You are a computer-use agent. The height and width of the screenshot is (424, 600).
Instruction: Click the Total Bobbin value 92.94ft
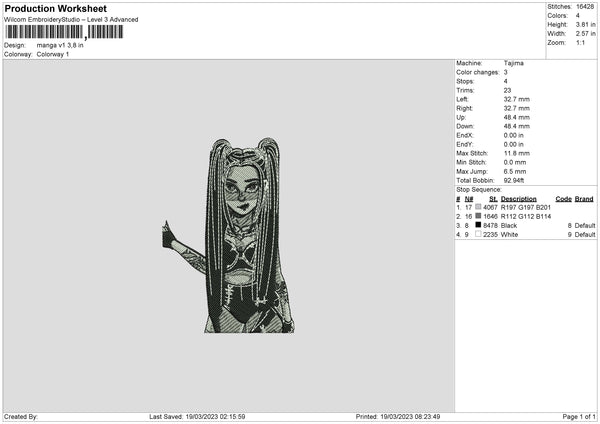point(514,180)
